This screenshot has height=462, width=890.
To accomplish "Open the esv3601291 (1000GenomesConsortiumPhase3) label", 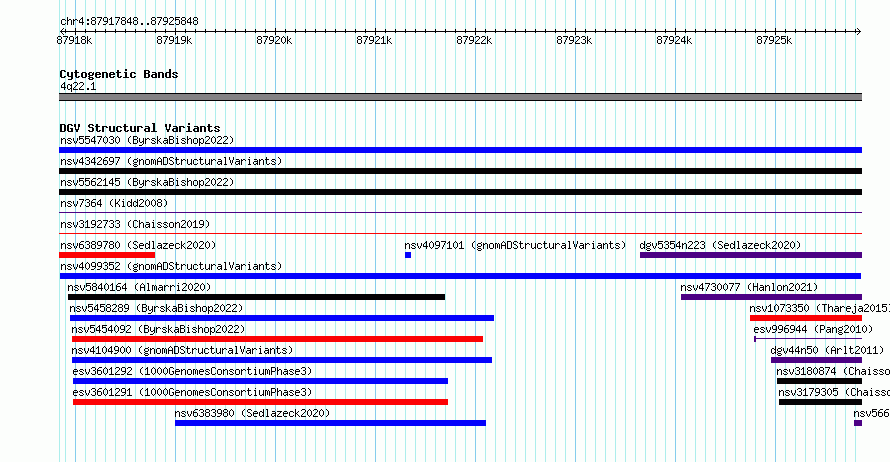I will point(192,392).
